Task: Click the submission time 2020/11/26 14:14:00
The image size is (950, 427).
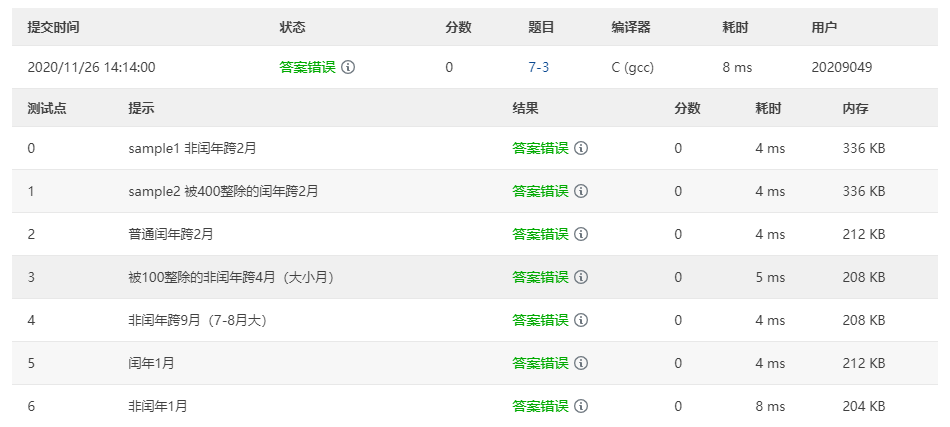Action: click(91, 68)
